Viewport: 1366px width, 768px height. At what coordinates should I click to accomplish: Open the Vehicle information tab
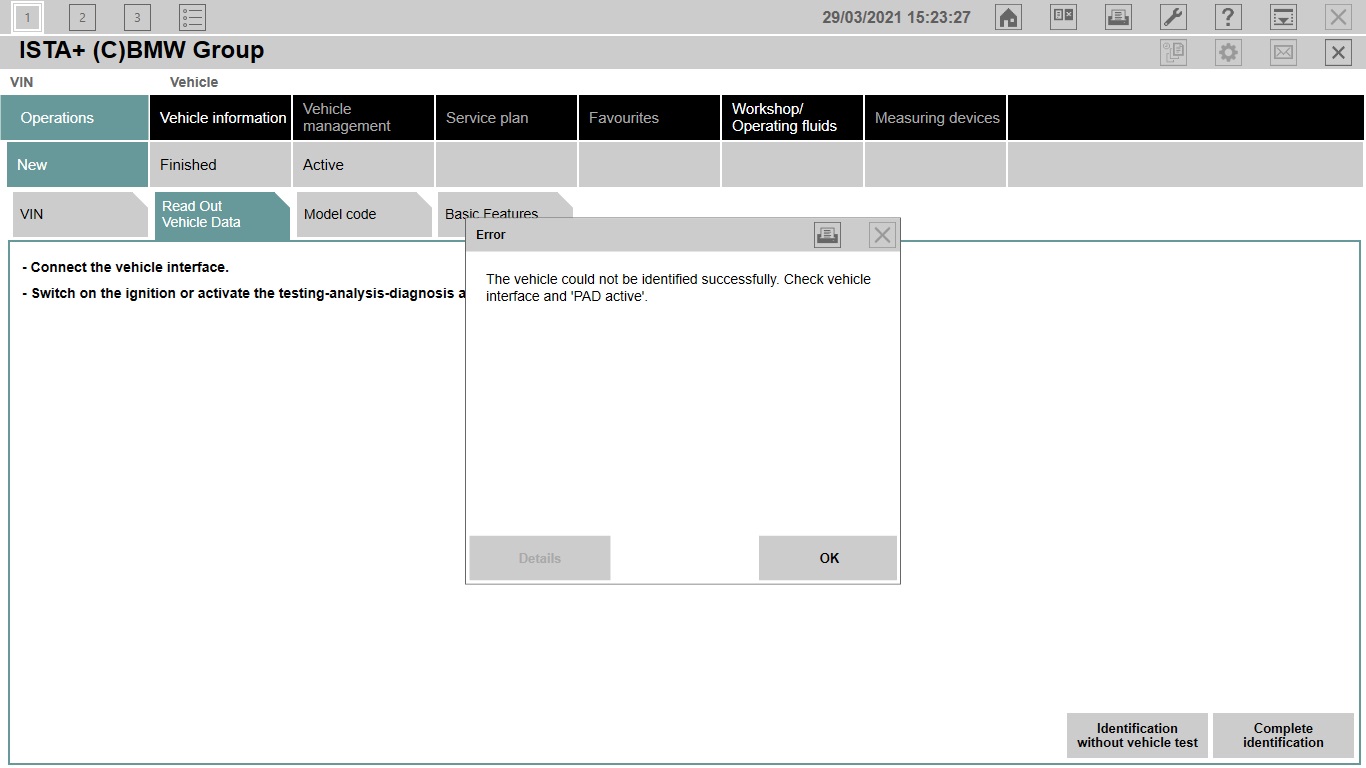[222, 118]
